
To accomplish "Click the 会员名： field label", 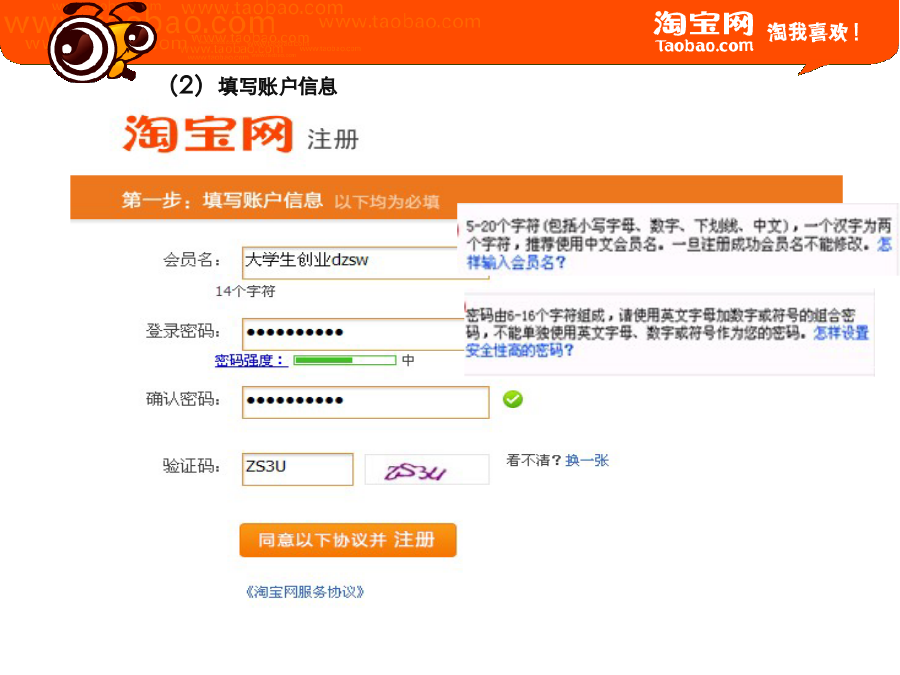I will (192, 260).
